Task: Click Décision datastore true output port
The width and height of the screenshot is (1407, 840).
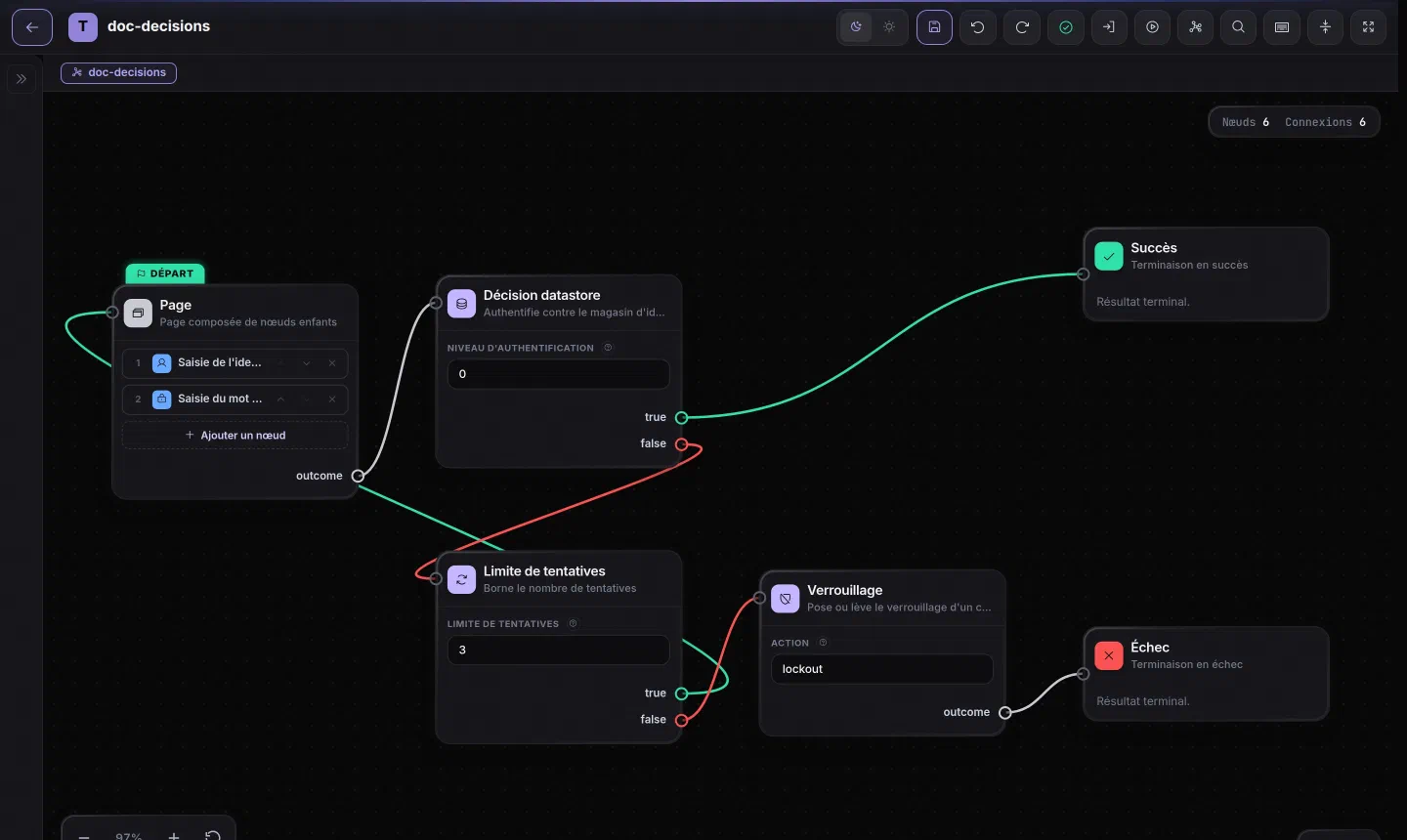Action: (682, 418)
